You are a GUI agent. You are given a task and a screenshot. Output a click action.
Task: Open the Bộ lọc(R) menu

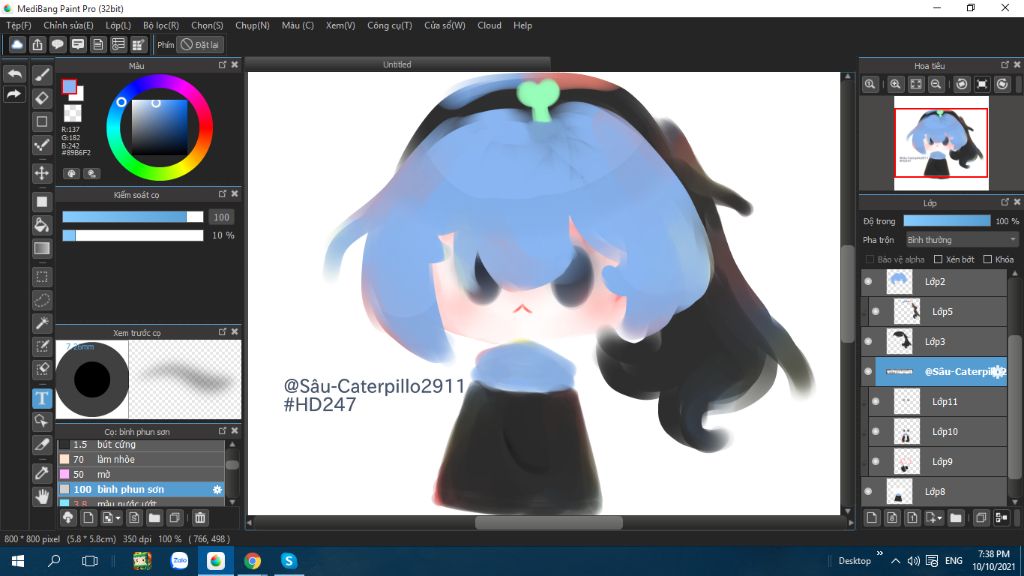click(x=161, y=25)
